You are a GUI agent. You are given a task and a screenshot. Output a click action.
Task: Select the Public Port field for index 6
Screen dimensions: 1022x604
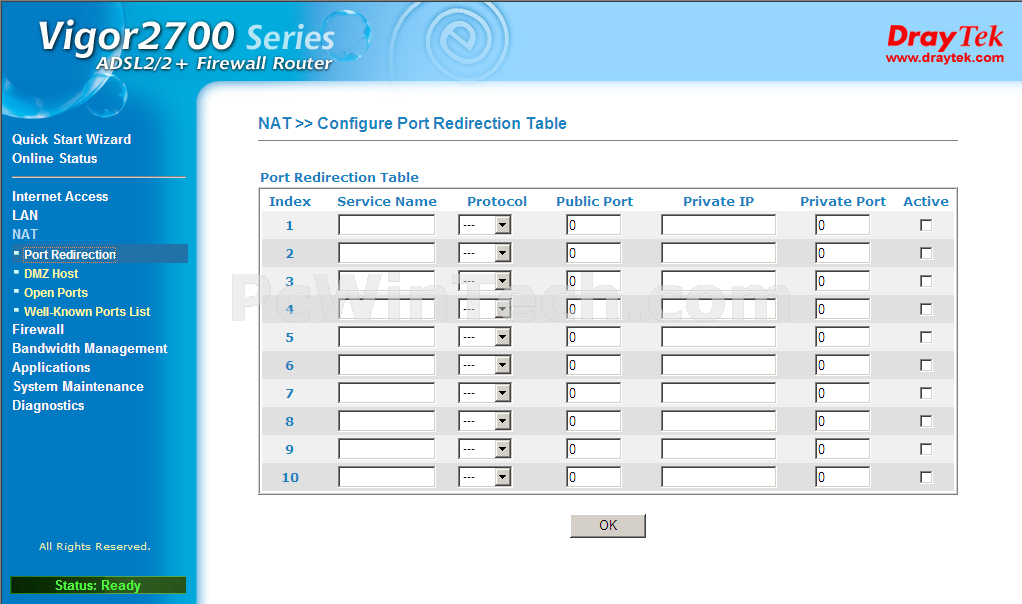[593, 365]
